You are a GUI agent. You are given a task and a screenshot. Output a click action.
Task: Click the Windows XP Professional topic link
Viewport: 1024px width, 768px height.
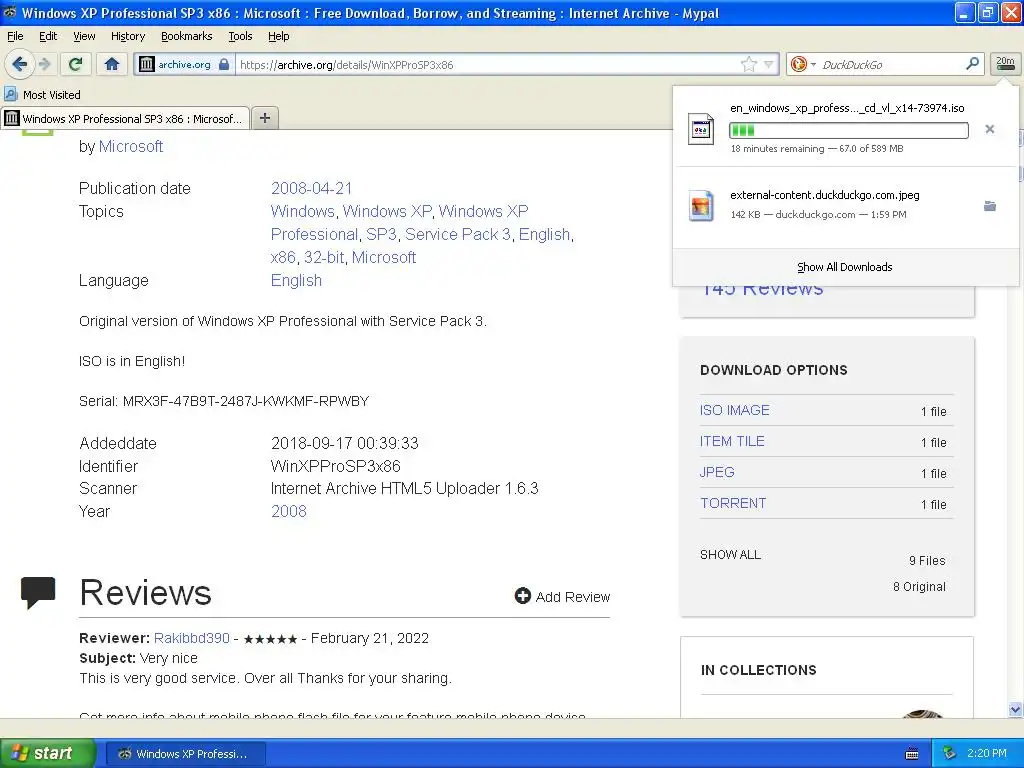(399, 223)
